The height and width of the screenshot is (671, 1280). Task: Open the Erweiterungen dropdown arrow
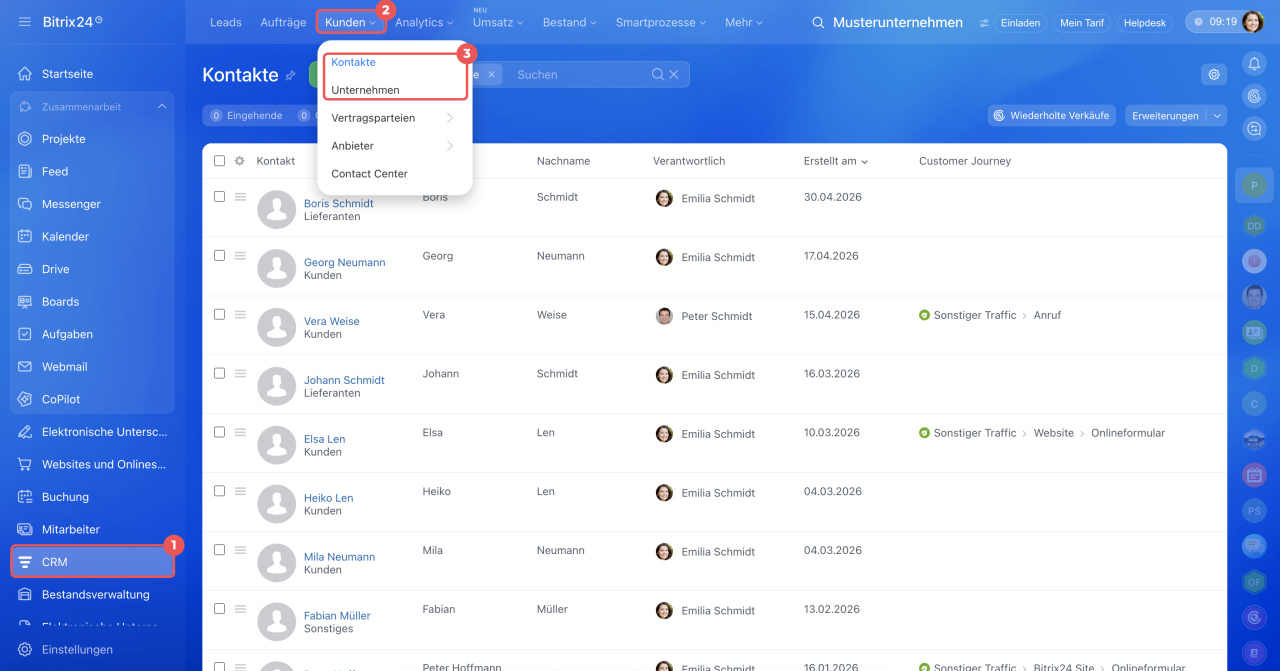(1216, 116)
